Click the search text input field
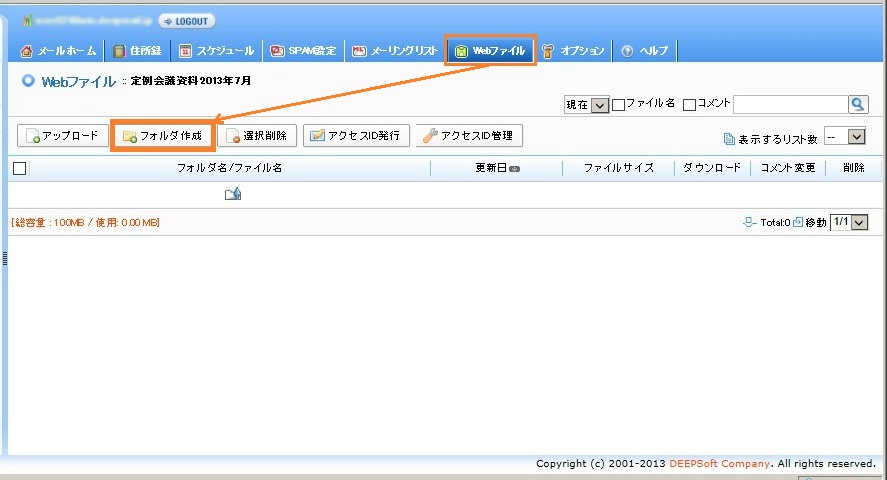The width and height of the screenshot is (887, 480). 790,104
